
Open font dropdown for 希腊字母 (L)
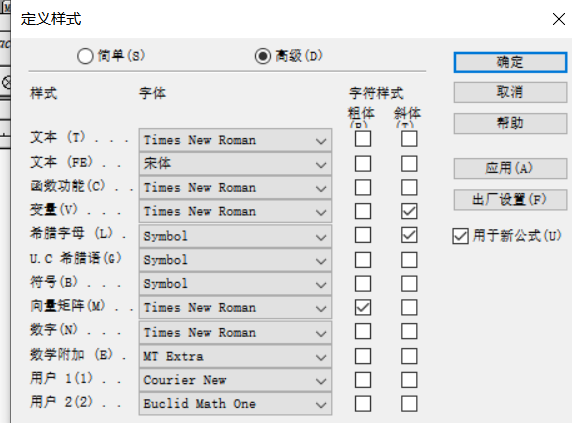click(235, 236)
